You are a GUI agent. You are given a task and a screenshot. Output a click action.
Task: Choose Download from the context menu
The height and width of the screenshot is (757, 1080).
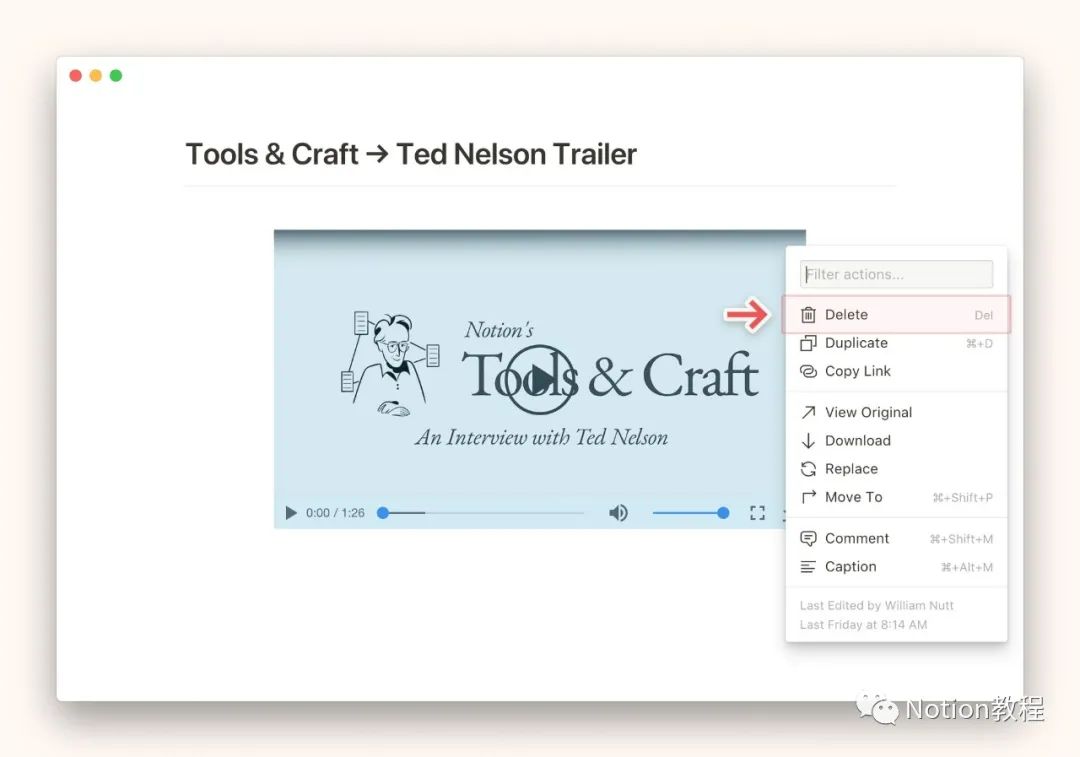[857, 440]
